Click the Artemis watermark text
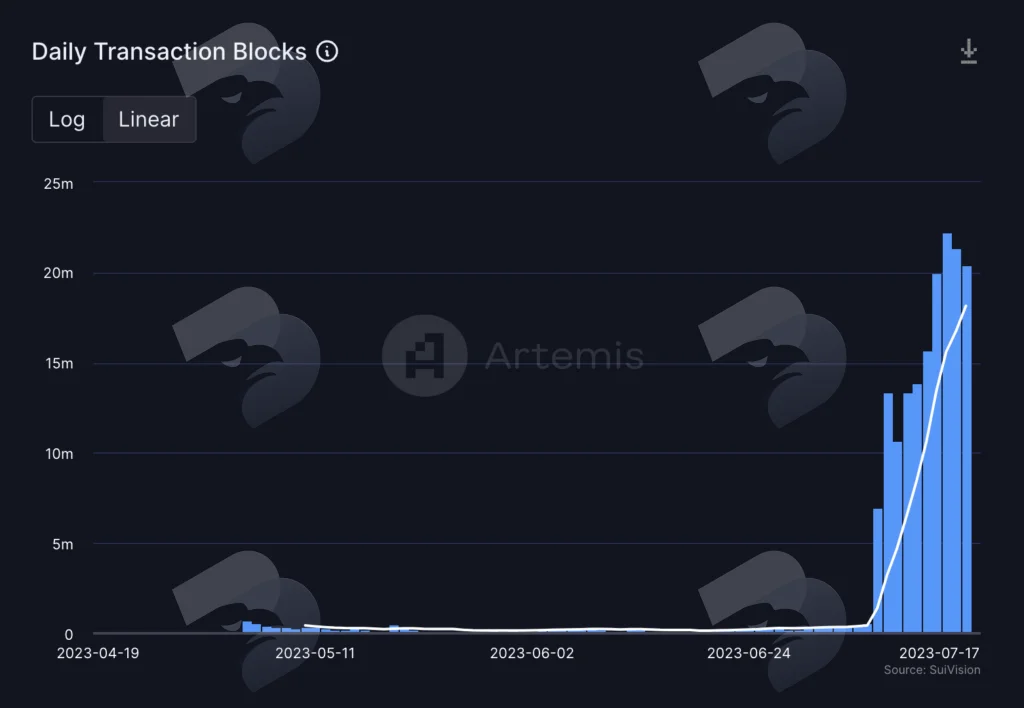 (x=564, y=355)
